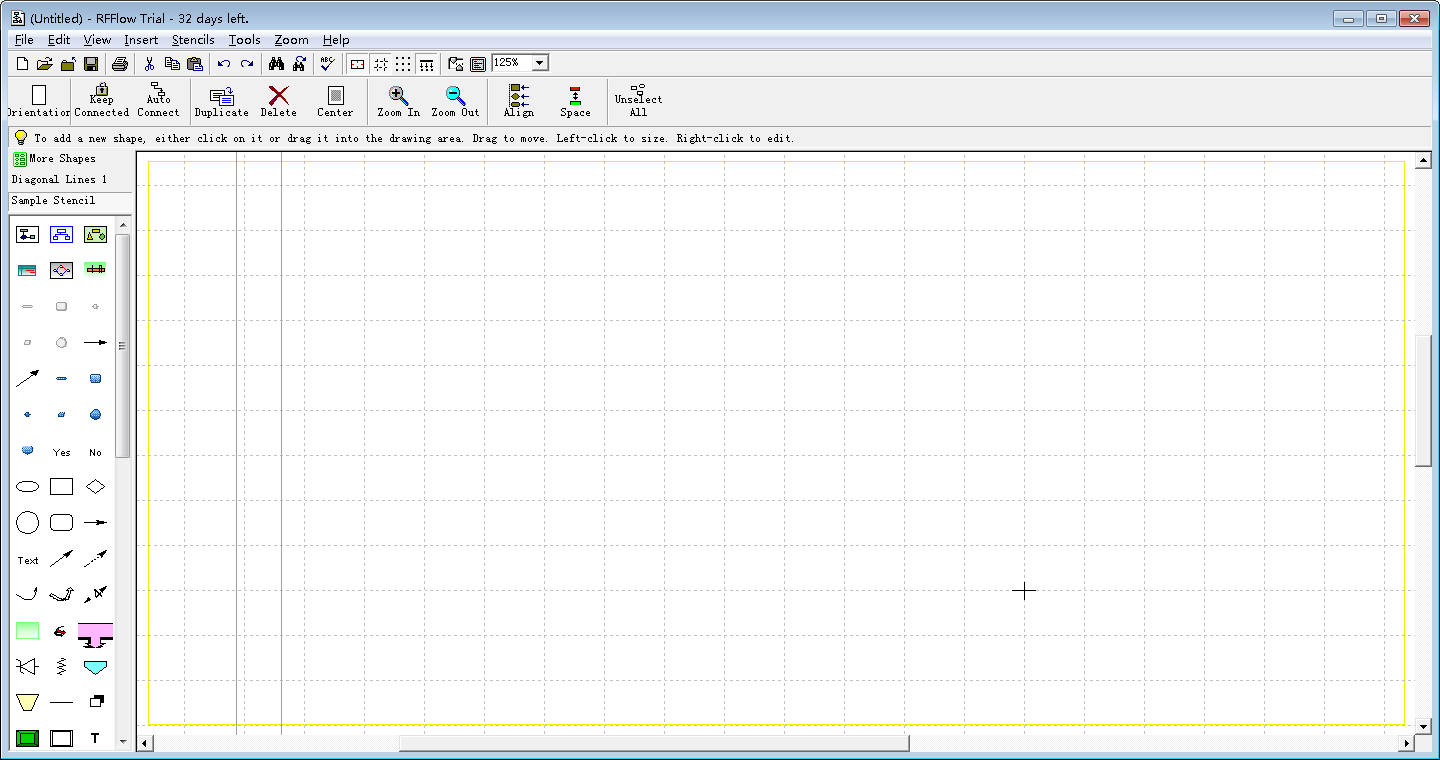Viewport: 1440px width, 760px height.
Task: Toggle snap to grid button
Action: (x=381, y=64)
